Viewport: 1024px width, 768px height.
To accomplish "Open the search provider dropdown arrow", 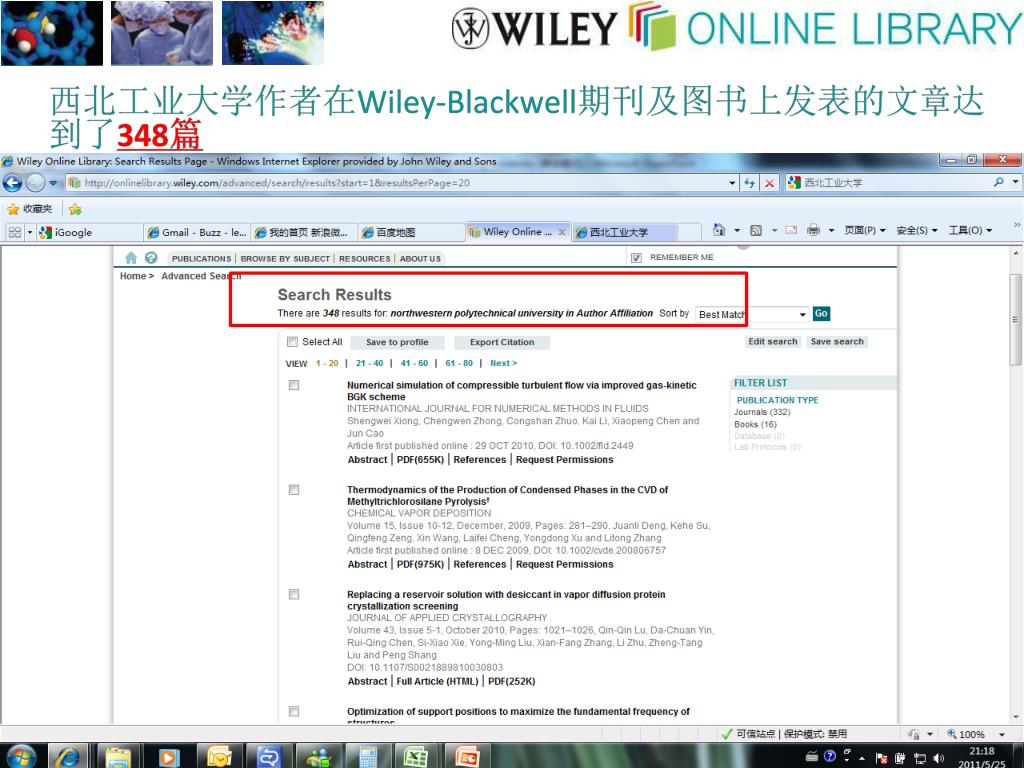I will (x=1015, y=182).
